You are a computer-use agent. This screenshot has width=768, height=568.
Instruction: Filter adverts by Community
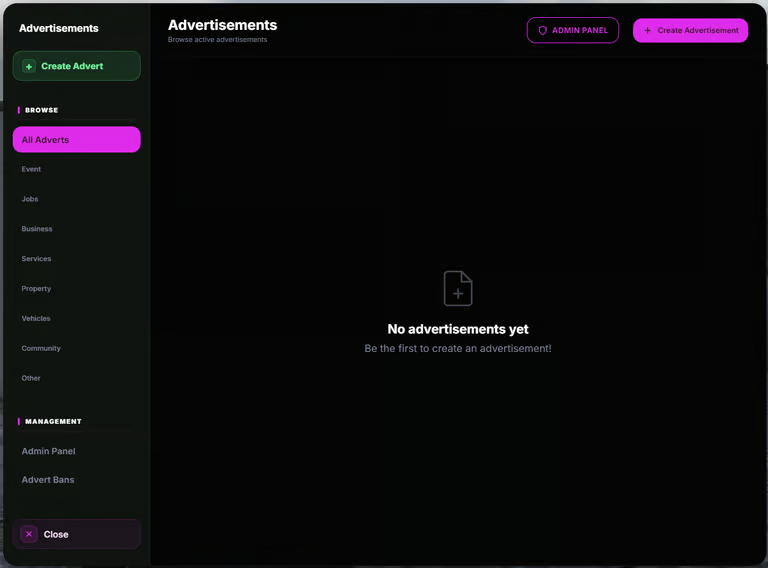pos(76,349)
